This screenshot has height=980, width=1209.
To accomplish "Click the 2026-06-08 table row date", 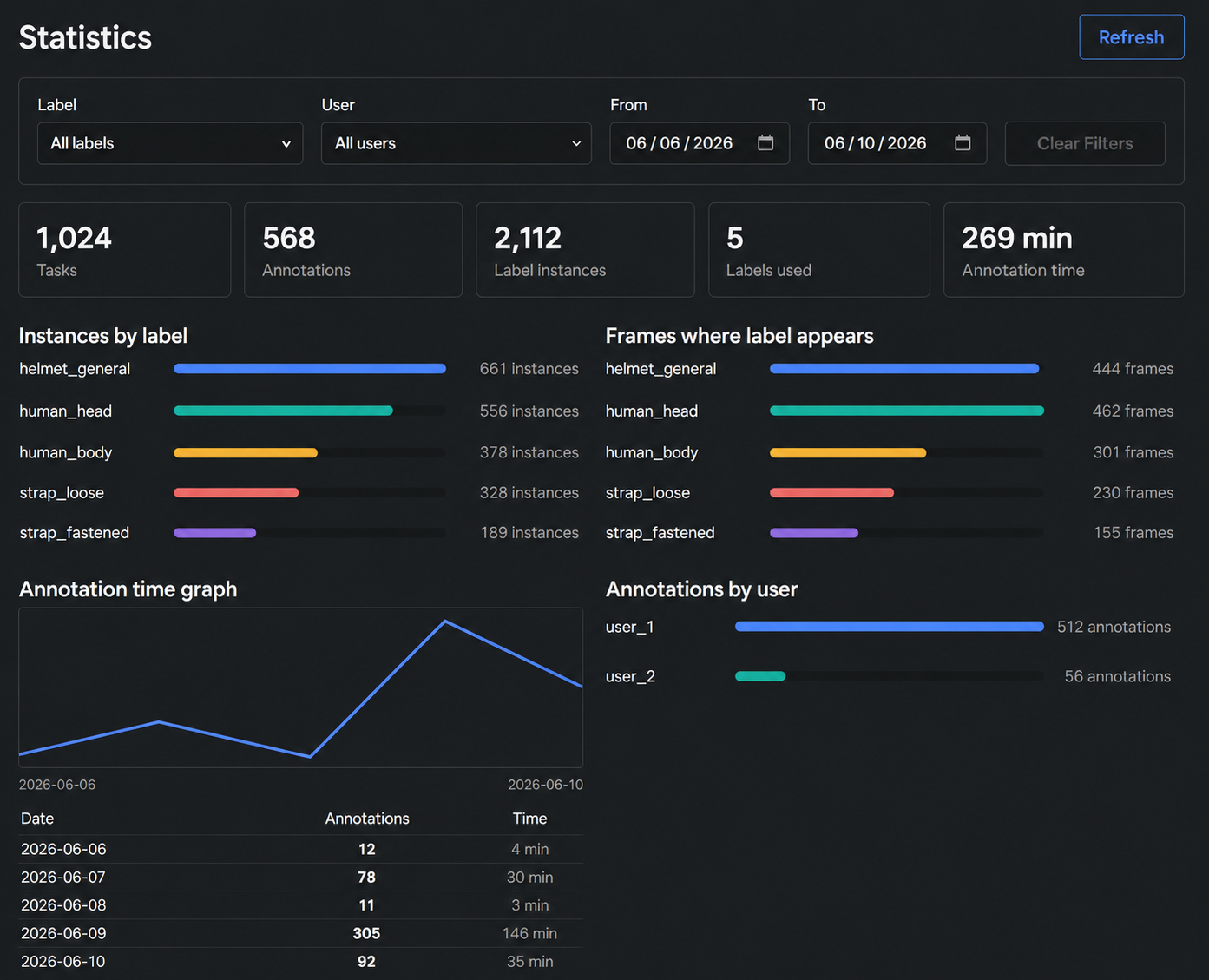I will 63,905.
